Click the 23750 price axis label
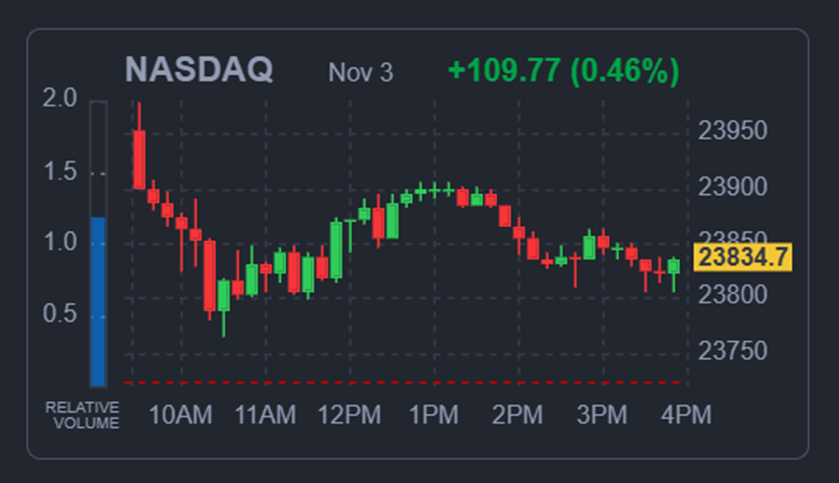Viewport: 839px width, 483px height. click(732, 351)
